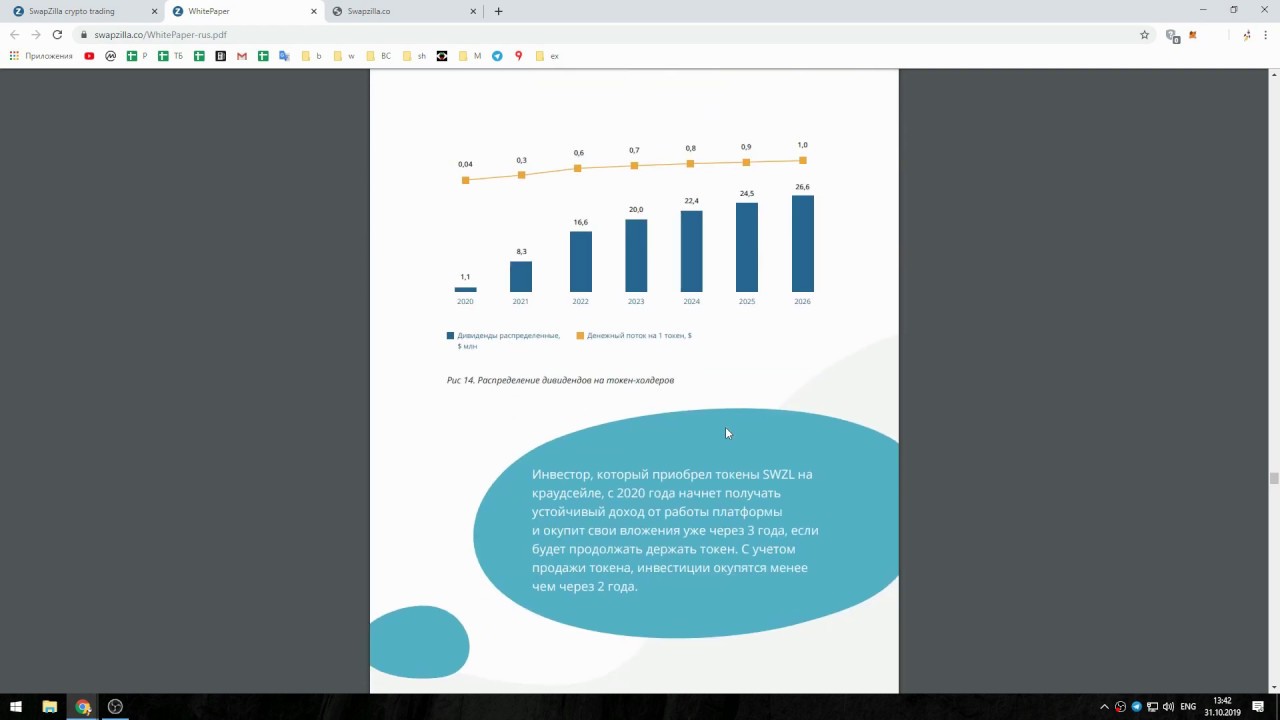Open the Chrome profile avatar
The height and width of the screenshot is (720, 1280).
[x=1247, y=35]
